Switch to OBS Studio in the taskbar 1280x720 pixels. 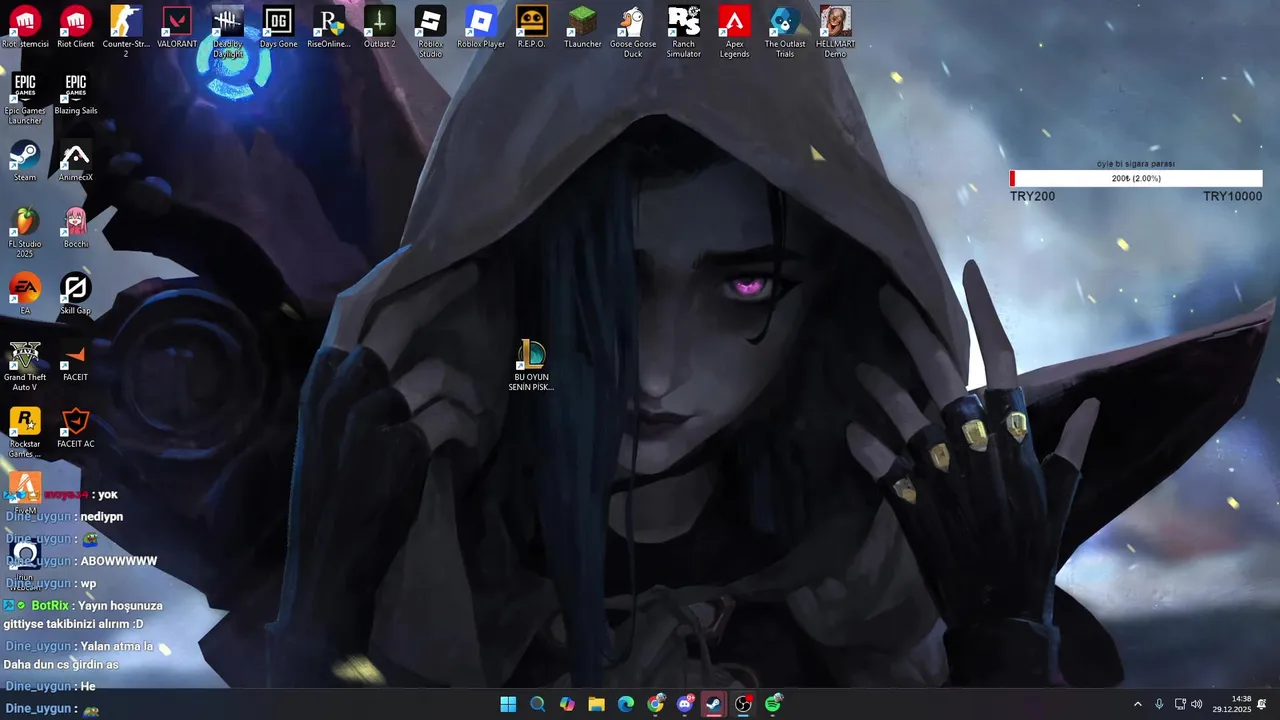click(x=743, y=704)
